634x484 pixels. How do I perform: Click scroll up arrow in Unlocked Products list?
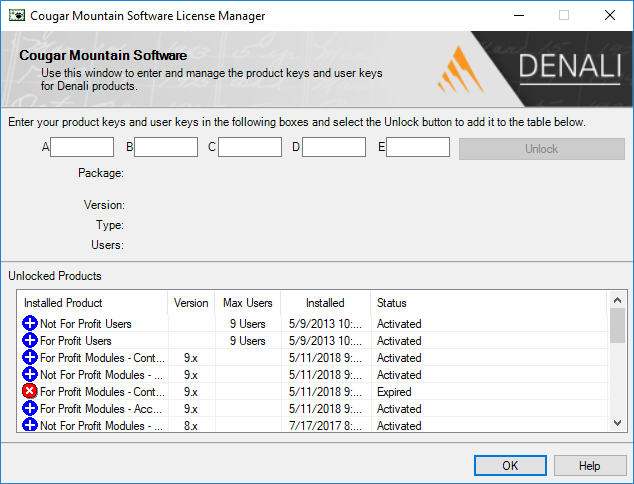click(x=617, y=300)
